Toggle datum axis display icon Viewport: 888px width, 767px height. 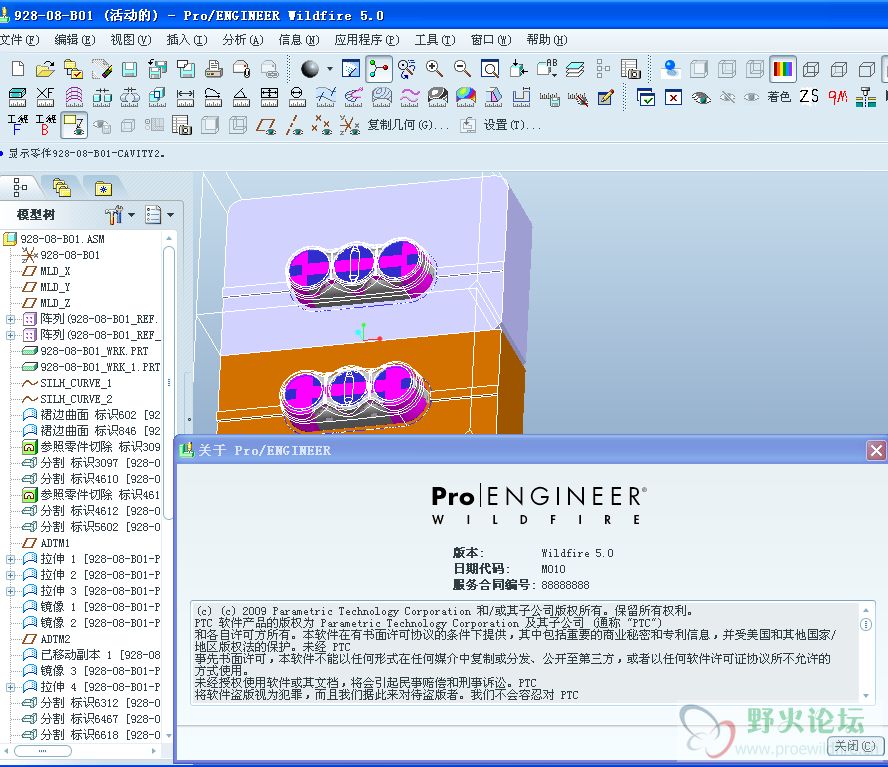294,125
